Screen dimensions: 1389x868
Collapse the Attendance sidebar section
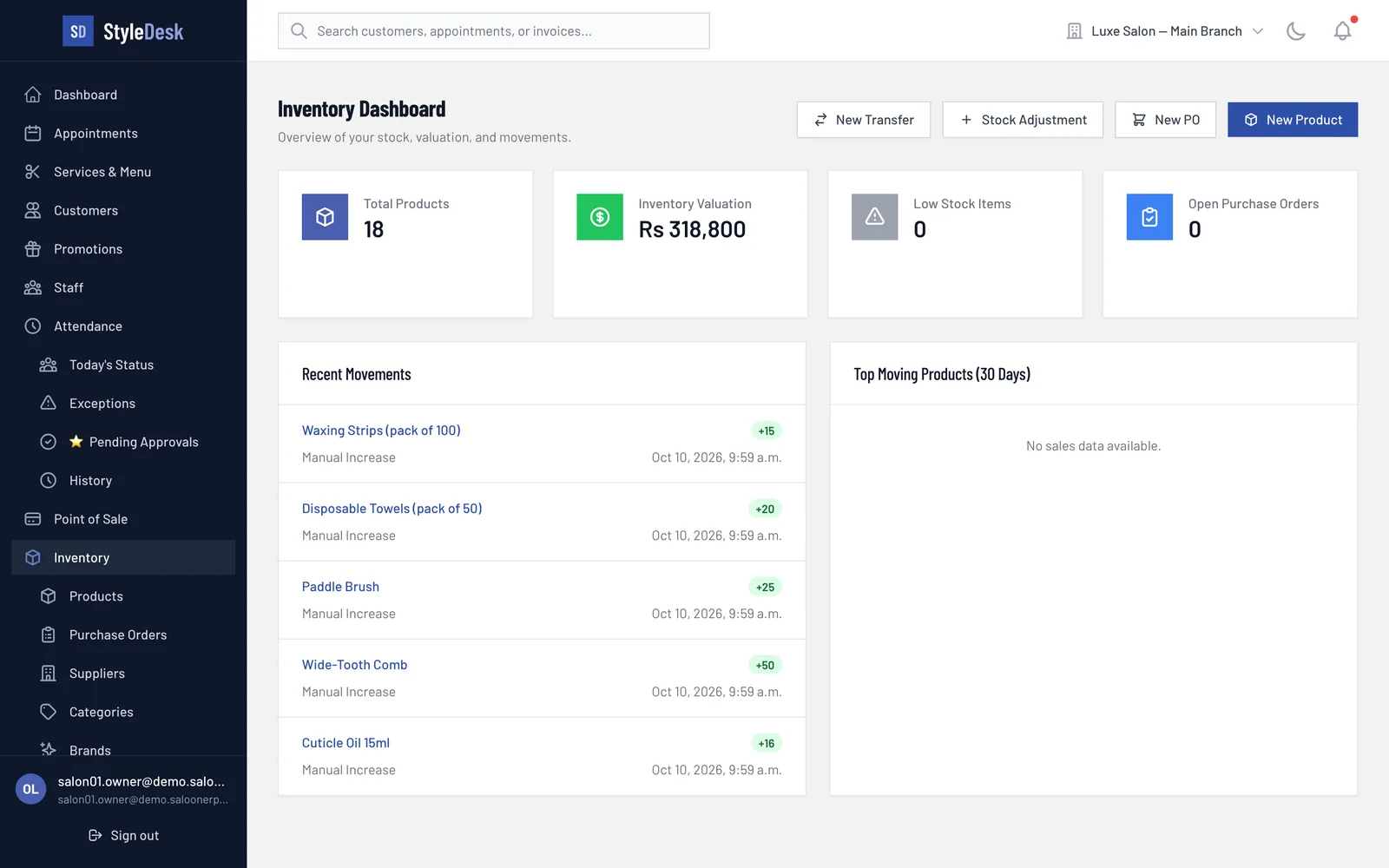123,326
